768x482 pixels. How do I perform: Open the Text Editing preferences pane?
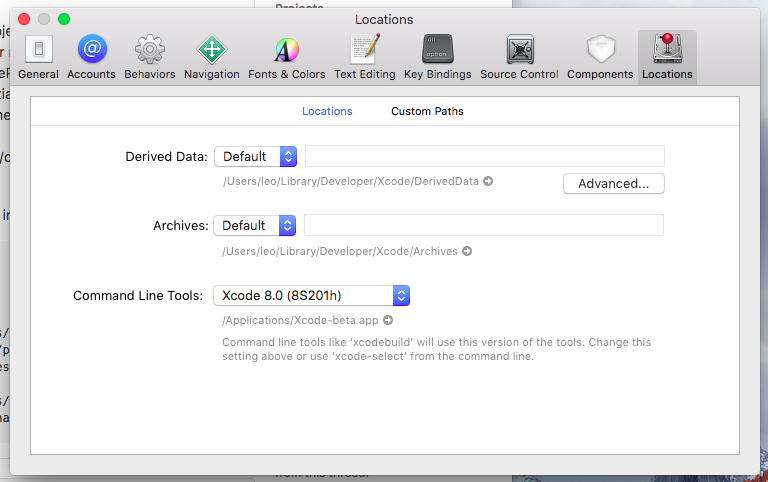(x=365, y=57)
